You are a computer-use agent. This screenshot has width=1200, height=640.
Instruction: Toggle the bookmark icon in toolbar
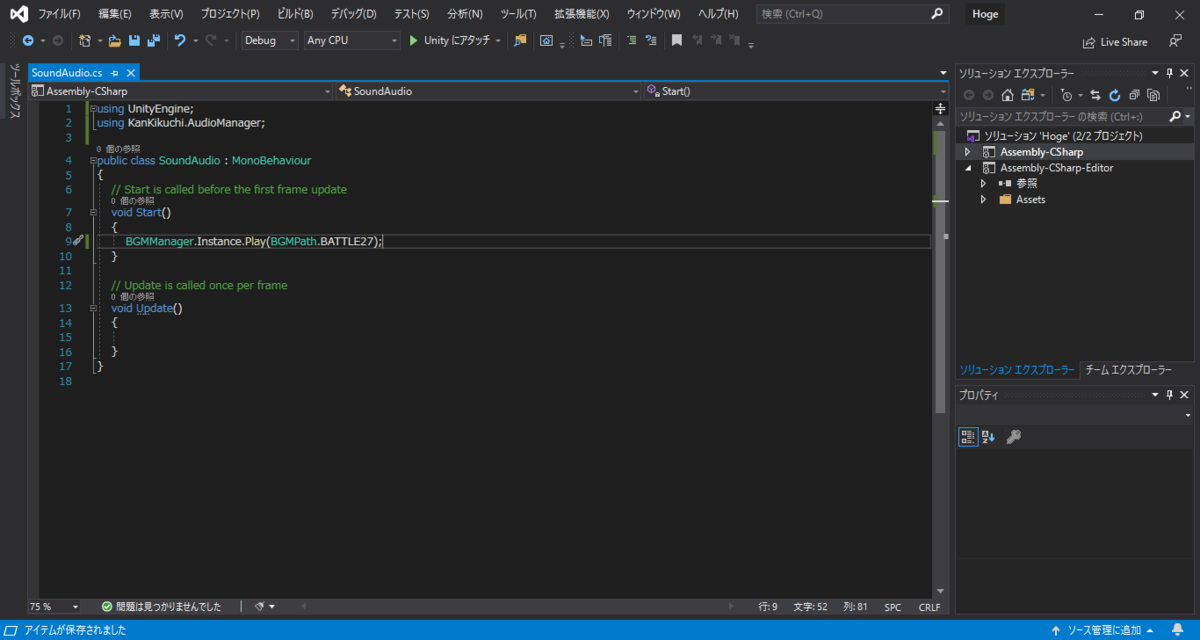click(x=677, y=41)
